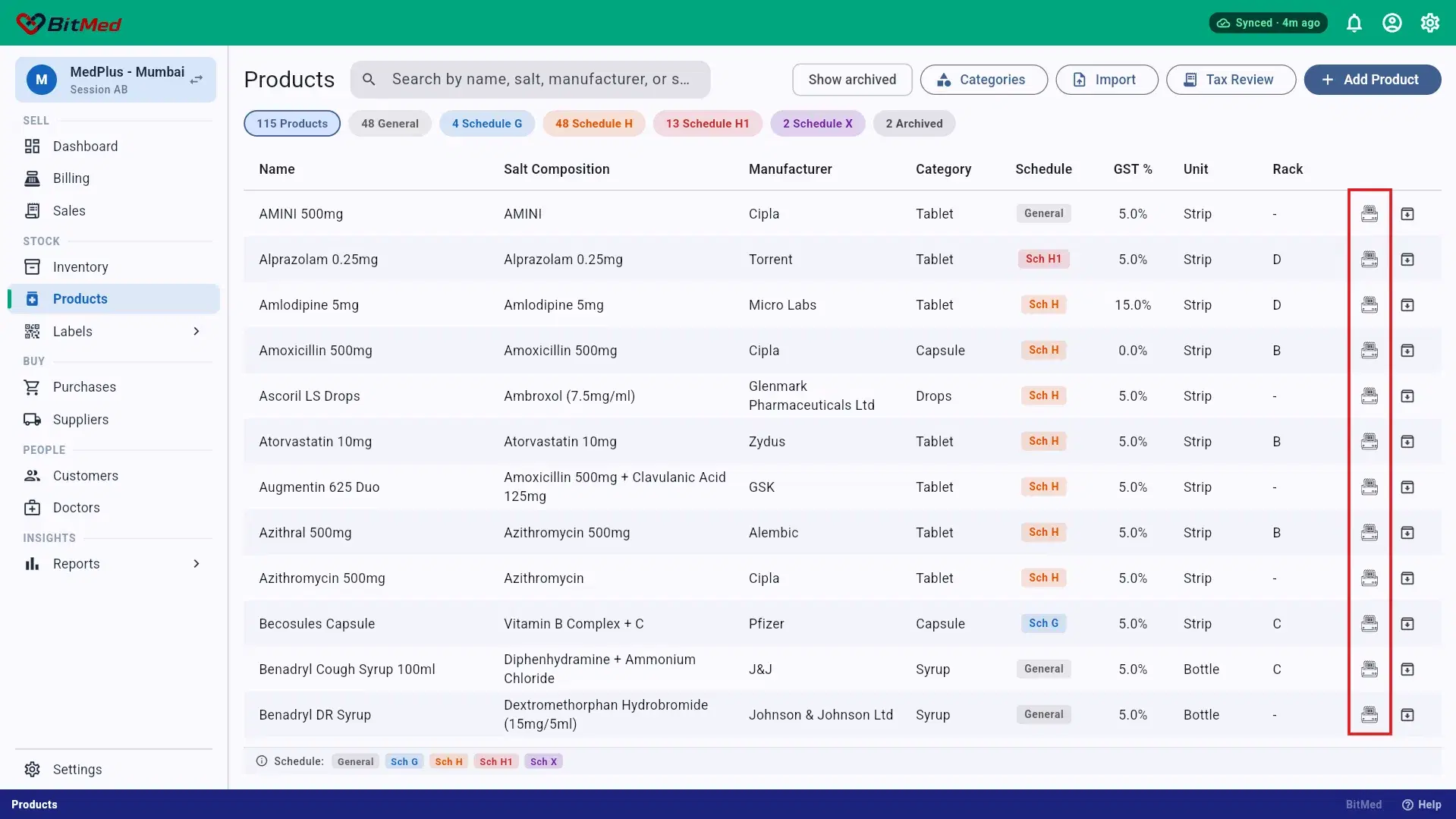Archive the Atorvastatin 10mg product
Viewport: 1456px width, 819px height.
pyautogui.click(x=1407, y=442)
